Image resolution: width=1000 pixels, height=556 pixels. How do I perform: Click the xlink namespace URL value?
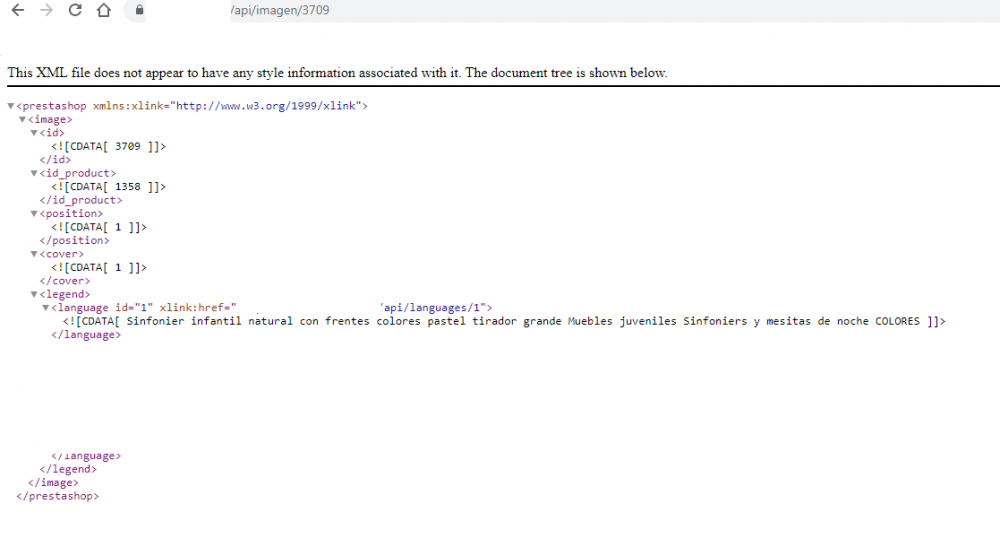[265, 106]
